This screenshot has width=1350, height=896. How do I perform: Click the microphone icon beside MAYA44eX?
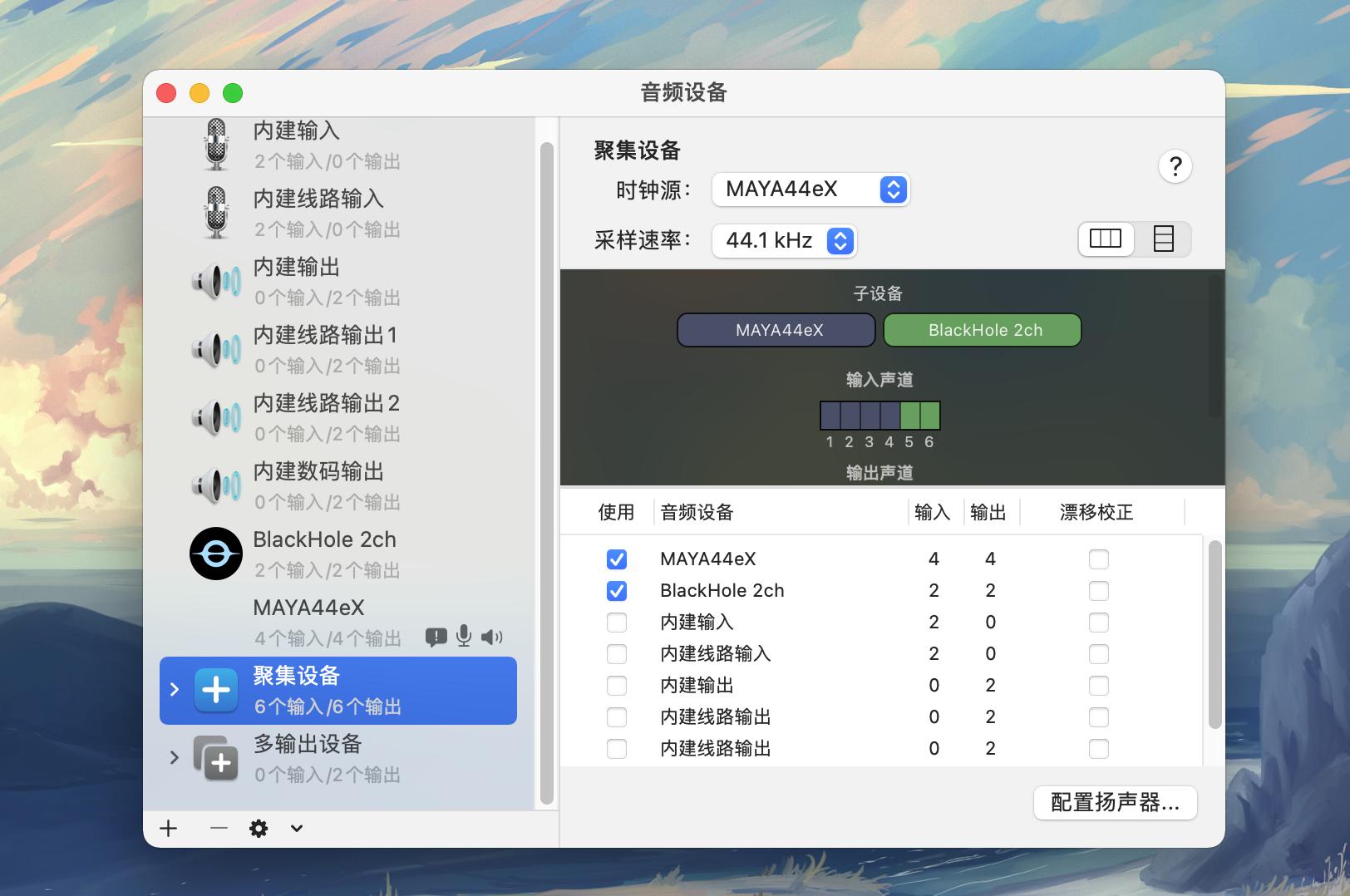(463, 637)
